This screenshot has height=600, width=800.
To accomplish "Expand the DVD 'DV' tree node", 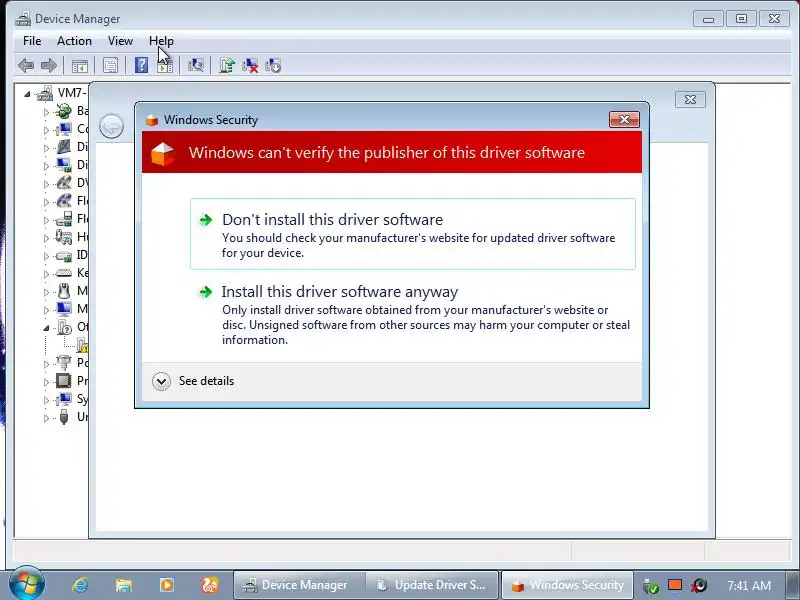I will pyautogui.click(x=46, y=184).
